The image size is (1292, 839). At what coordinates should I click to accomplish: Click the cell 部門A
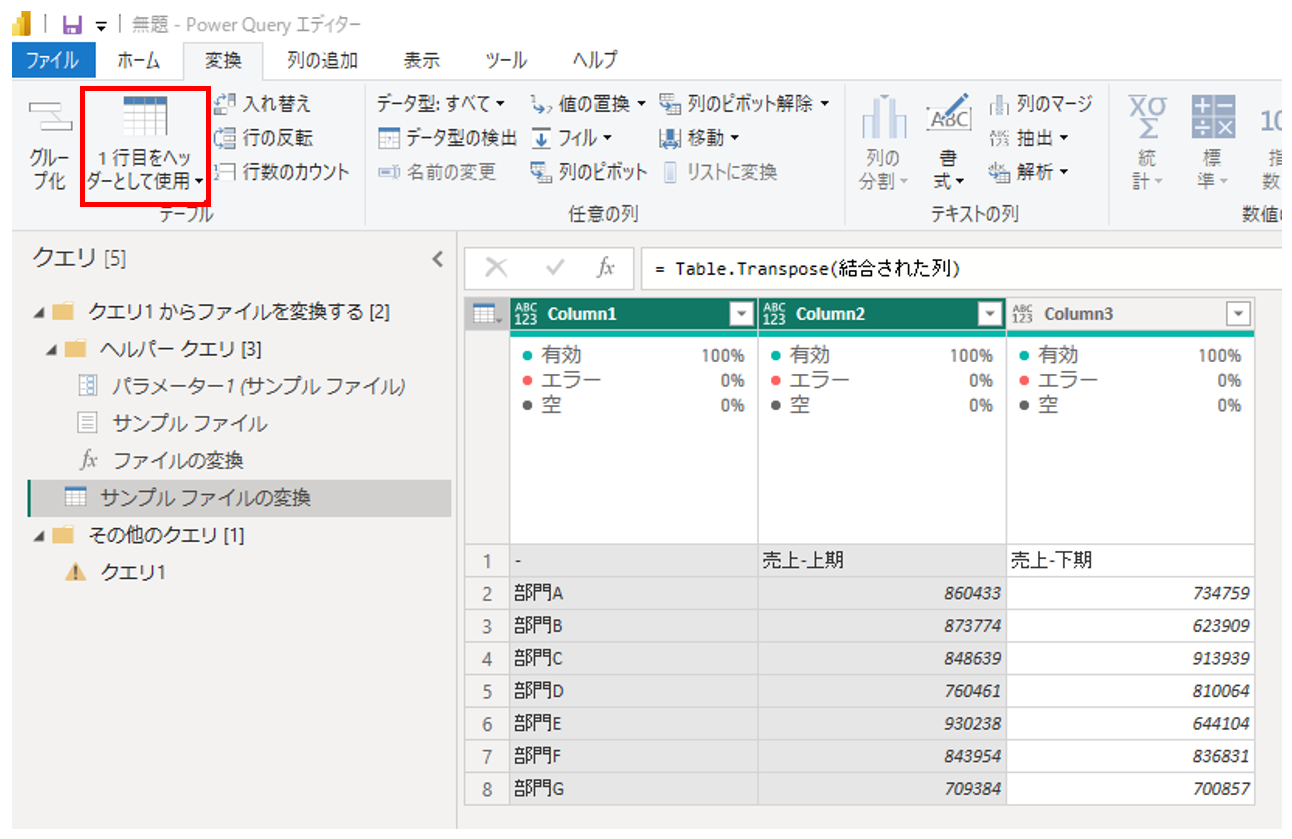point(634,593)
